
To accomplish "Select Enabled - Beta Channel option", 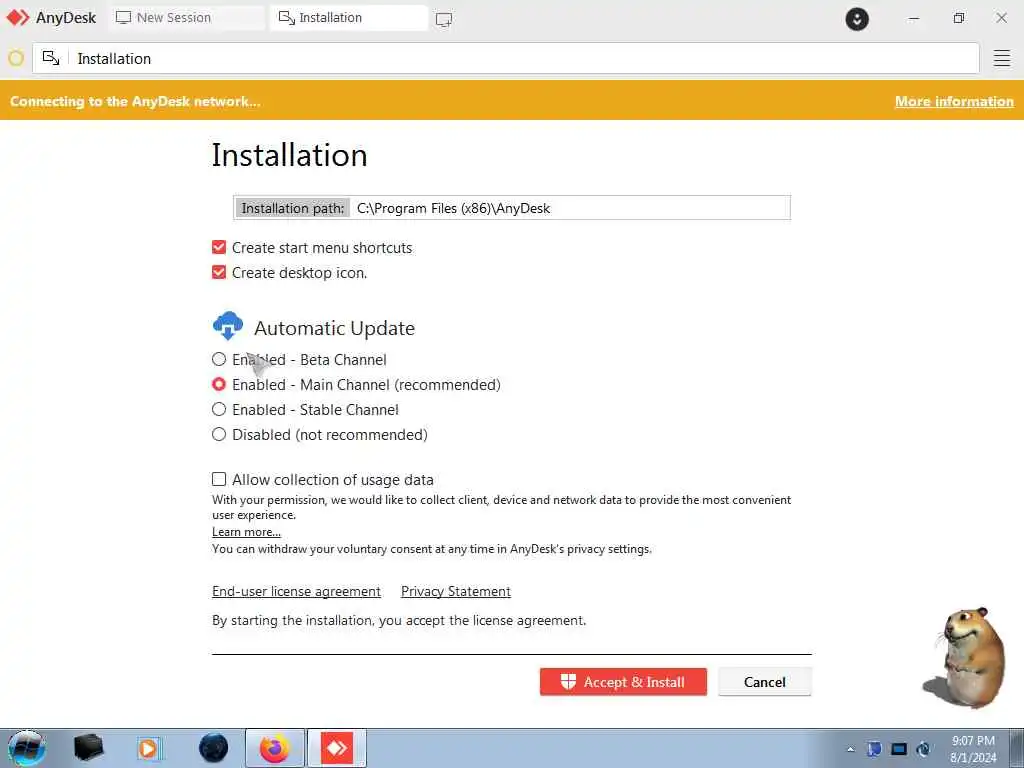I will [x=219, y=359].
